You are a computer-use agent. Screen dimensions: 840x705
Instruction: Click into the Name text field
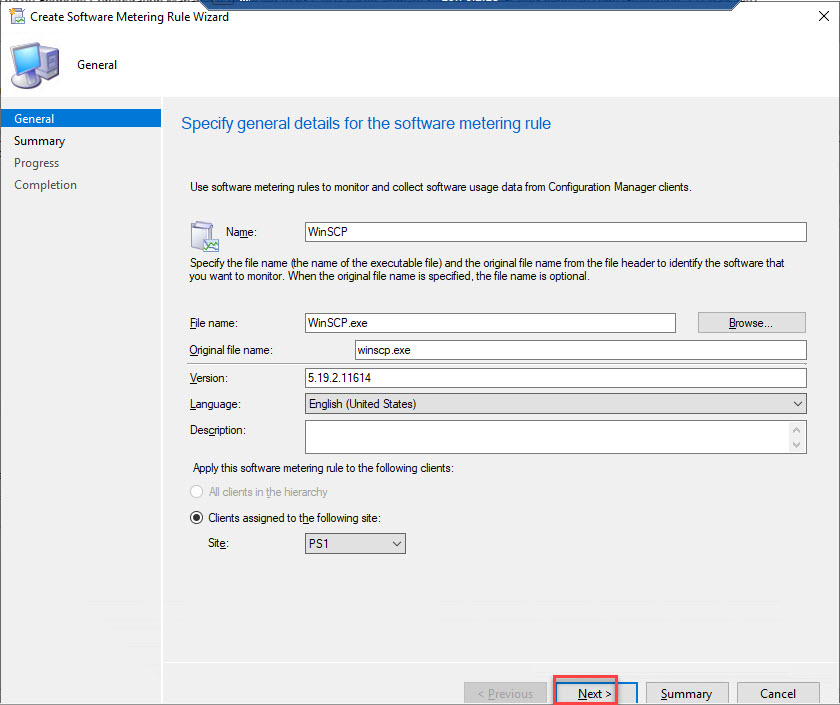pos(555,232)
